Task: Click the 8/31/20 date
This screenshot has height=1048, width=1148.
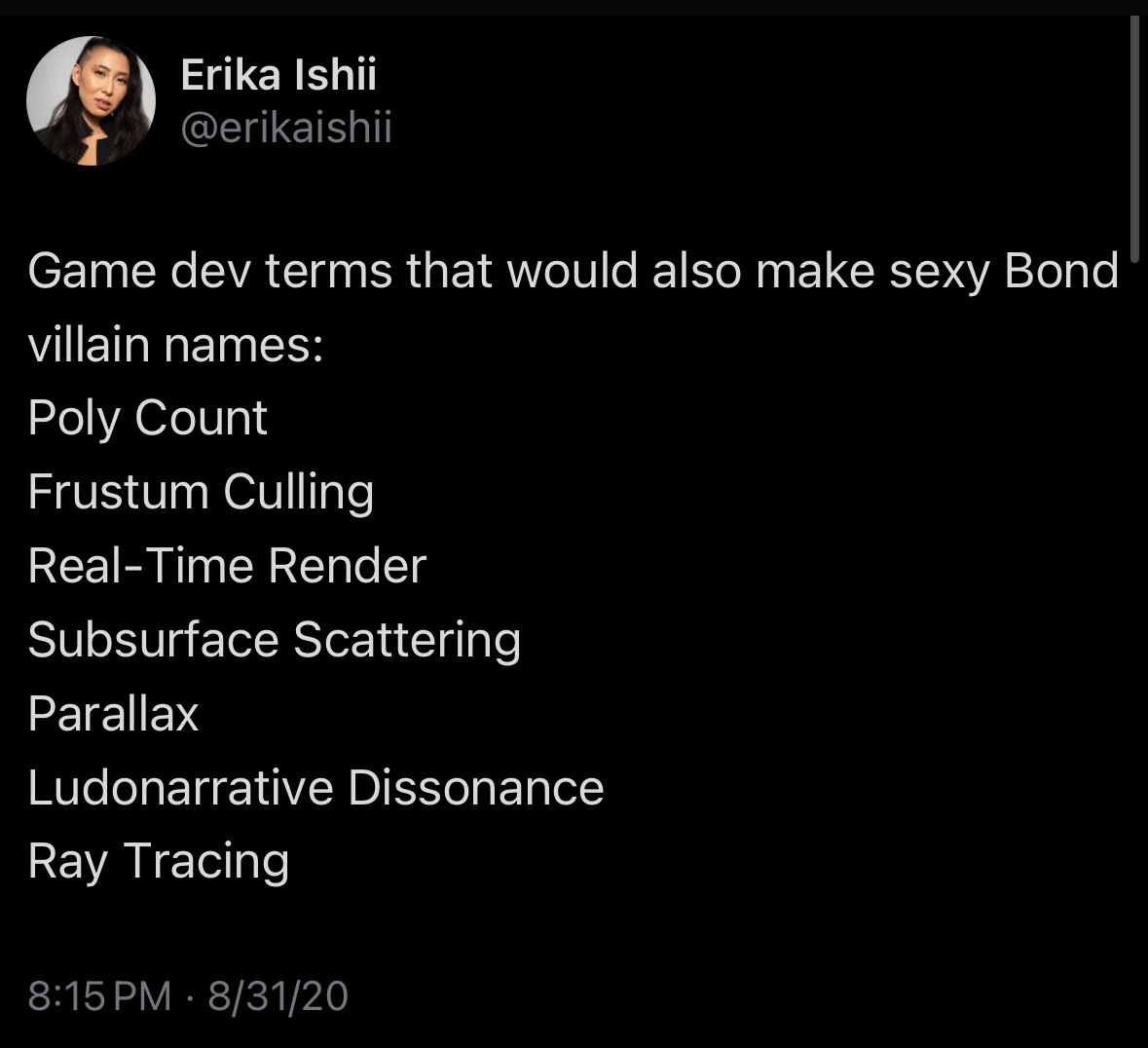Action: [x=278, y=996]
